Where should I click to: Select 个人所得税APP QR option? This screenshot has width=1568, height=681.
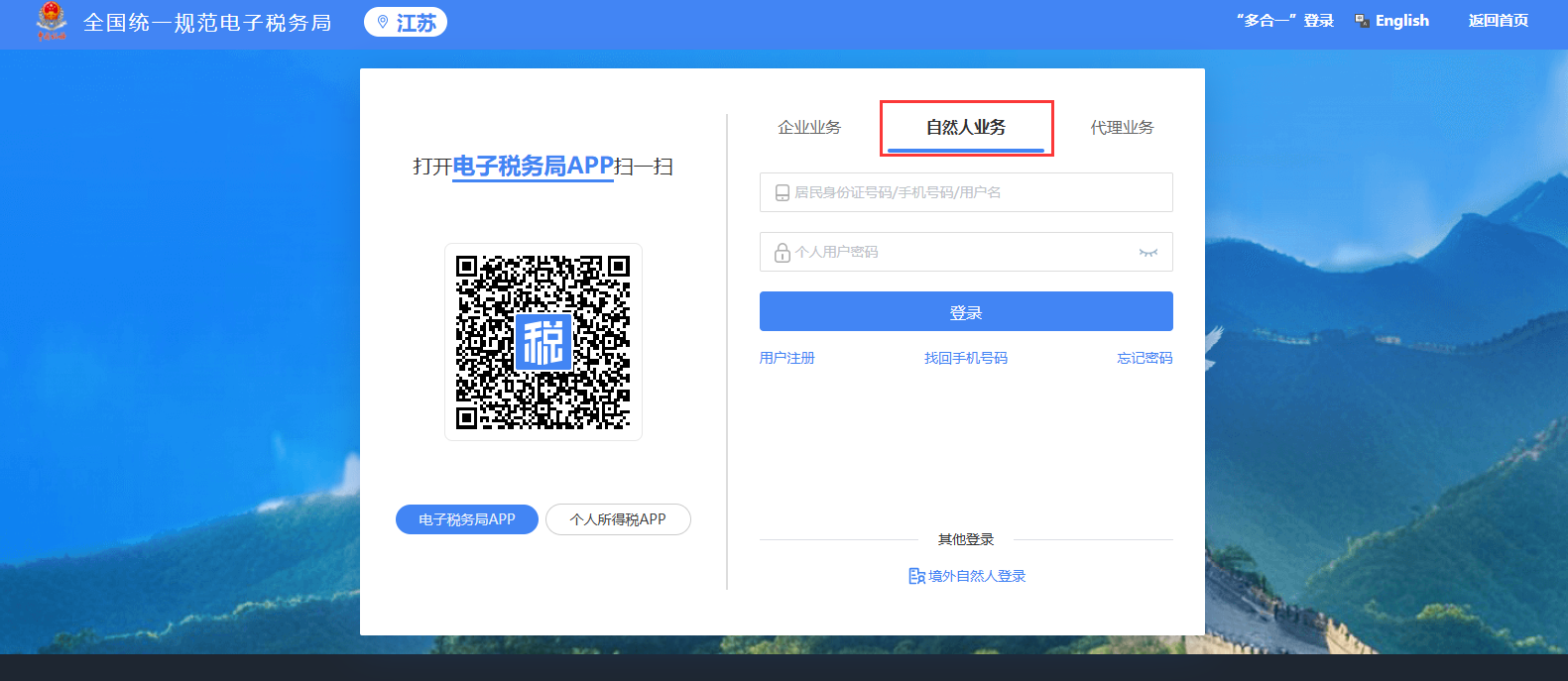[618, 519]
